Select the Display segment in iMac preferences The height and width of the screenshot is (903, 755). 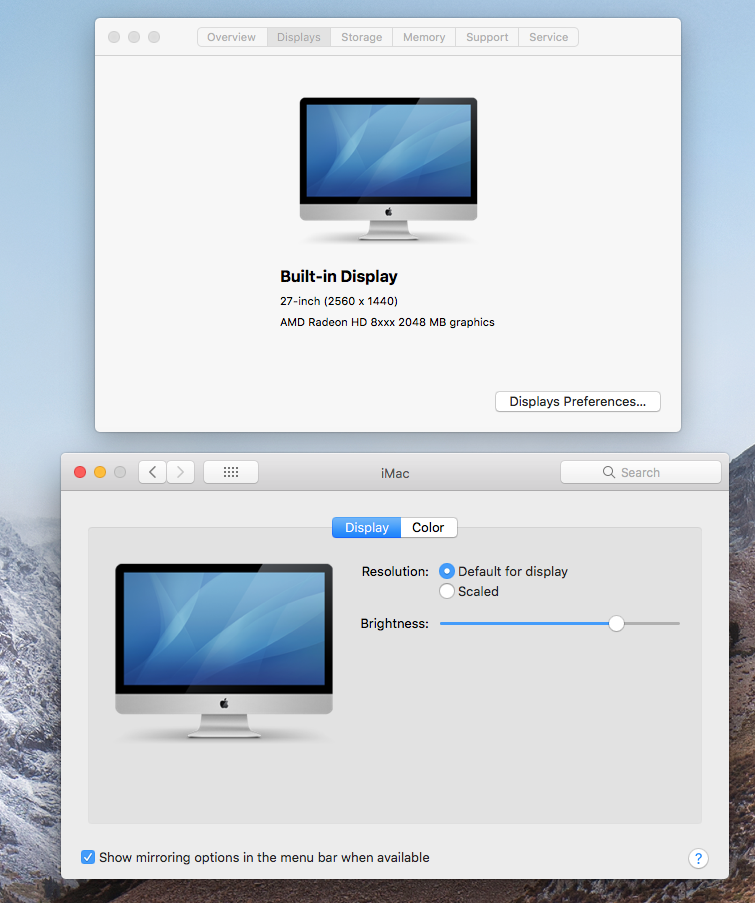[366, 528]
